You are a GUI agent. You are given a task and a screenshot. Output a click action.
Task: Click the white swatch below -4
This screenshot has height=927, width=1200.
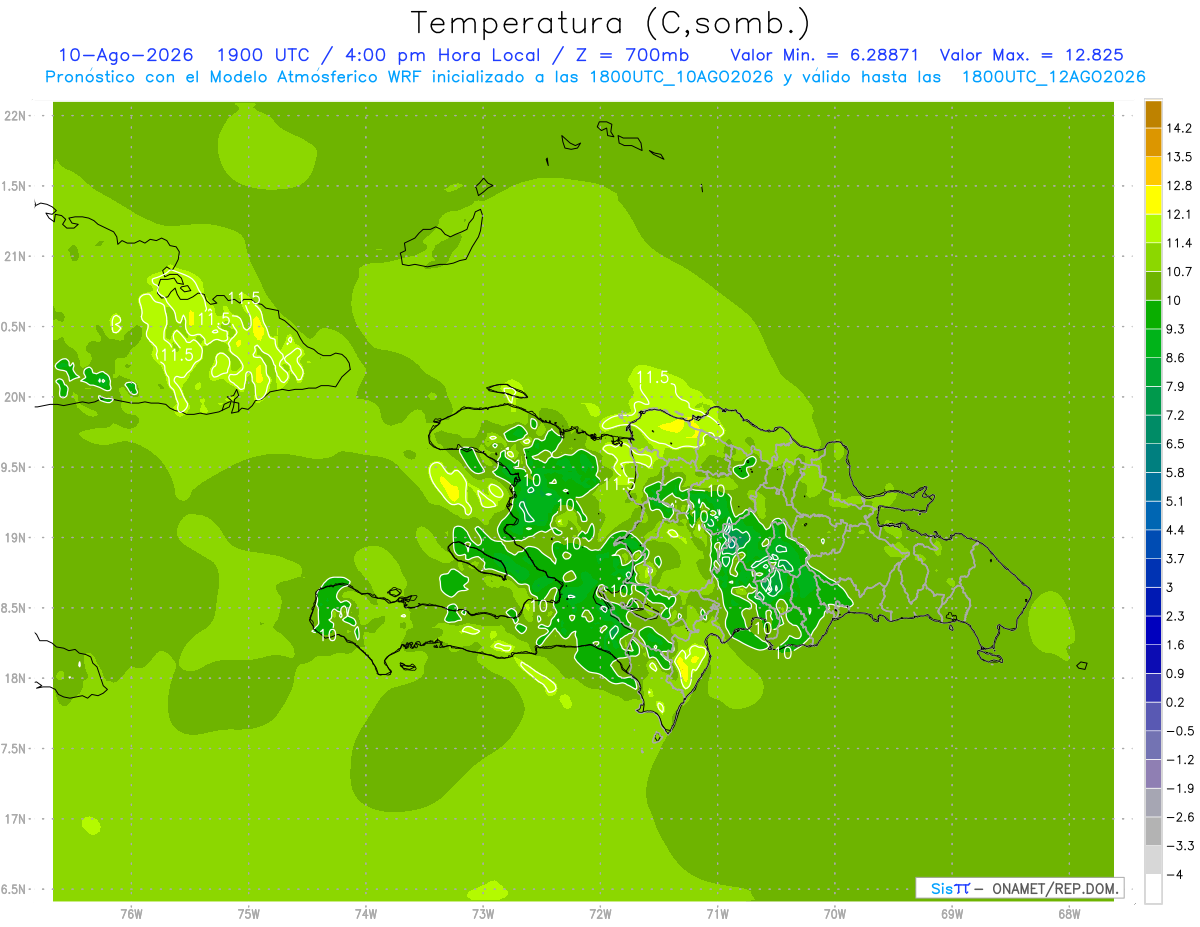tap(1153, 889)
